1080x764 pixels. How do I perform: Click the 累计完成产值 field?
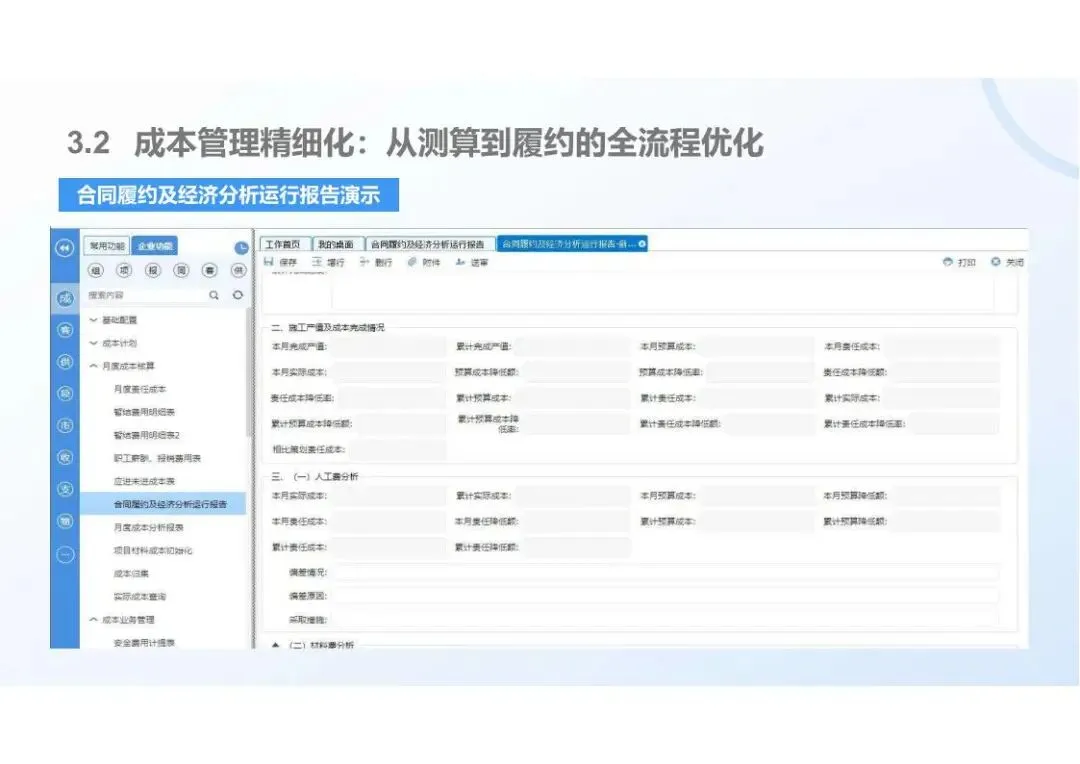coord(572,347)
